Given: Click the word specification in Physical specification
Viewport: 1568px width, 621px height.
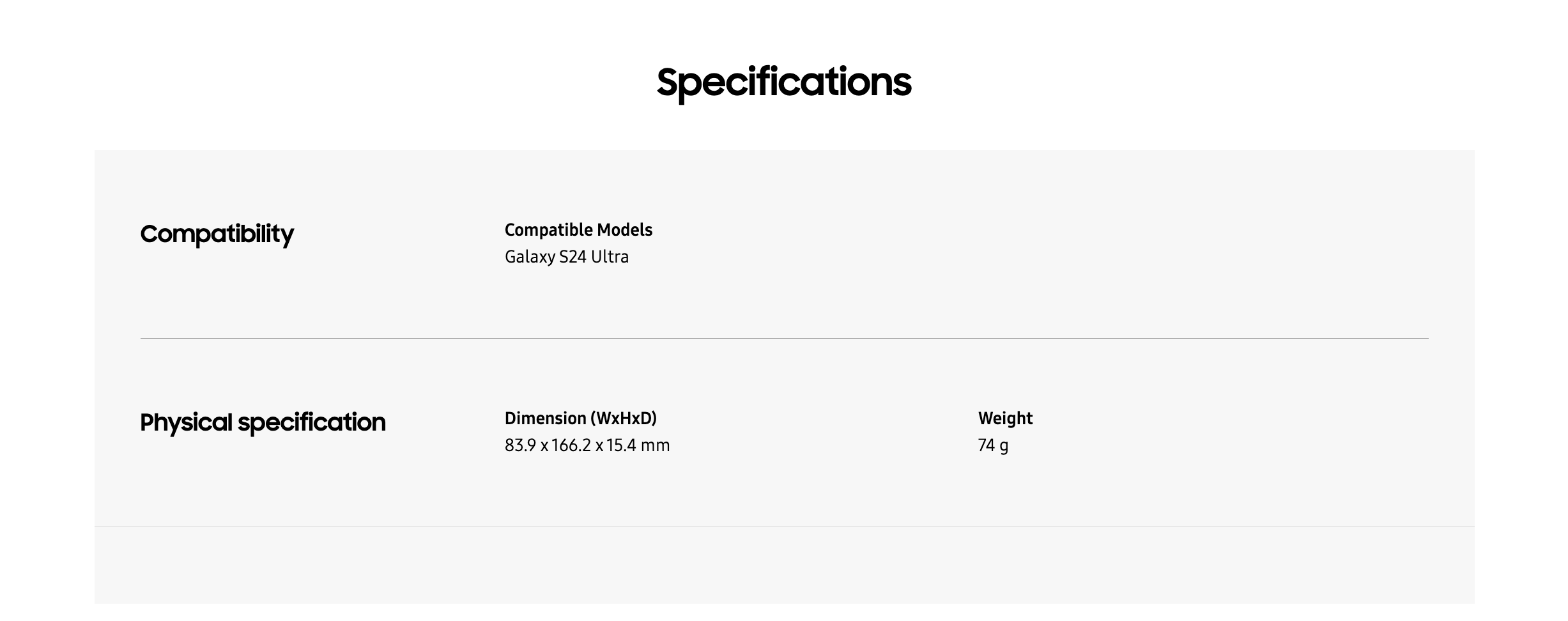Looking at the screenshot, I should tap(312, 422).
